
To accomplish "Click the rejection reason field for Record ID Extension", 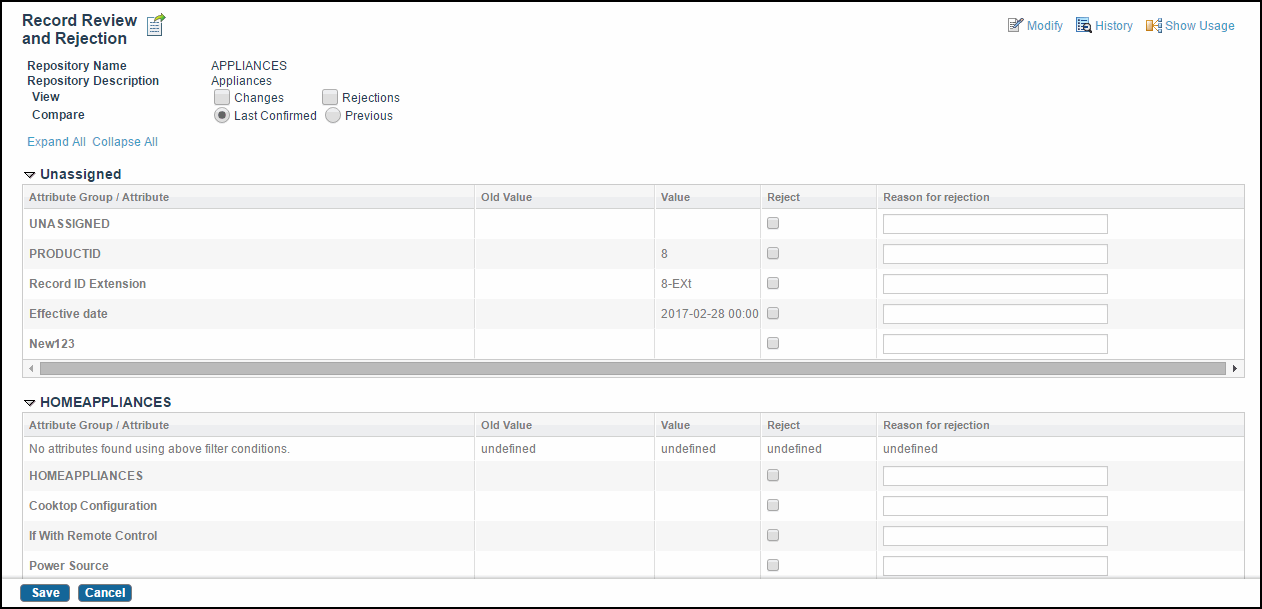I will (x=995, y=284).
